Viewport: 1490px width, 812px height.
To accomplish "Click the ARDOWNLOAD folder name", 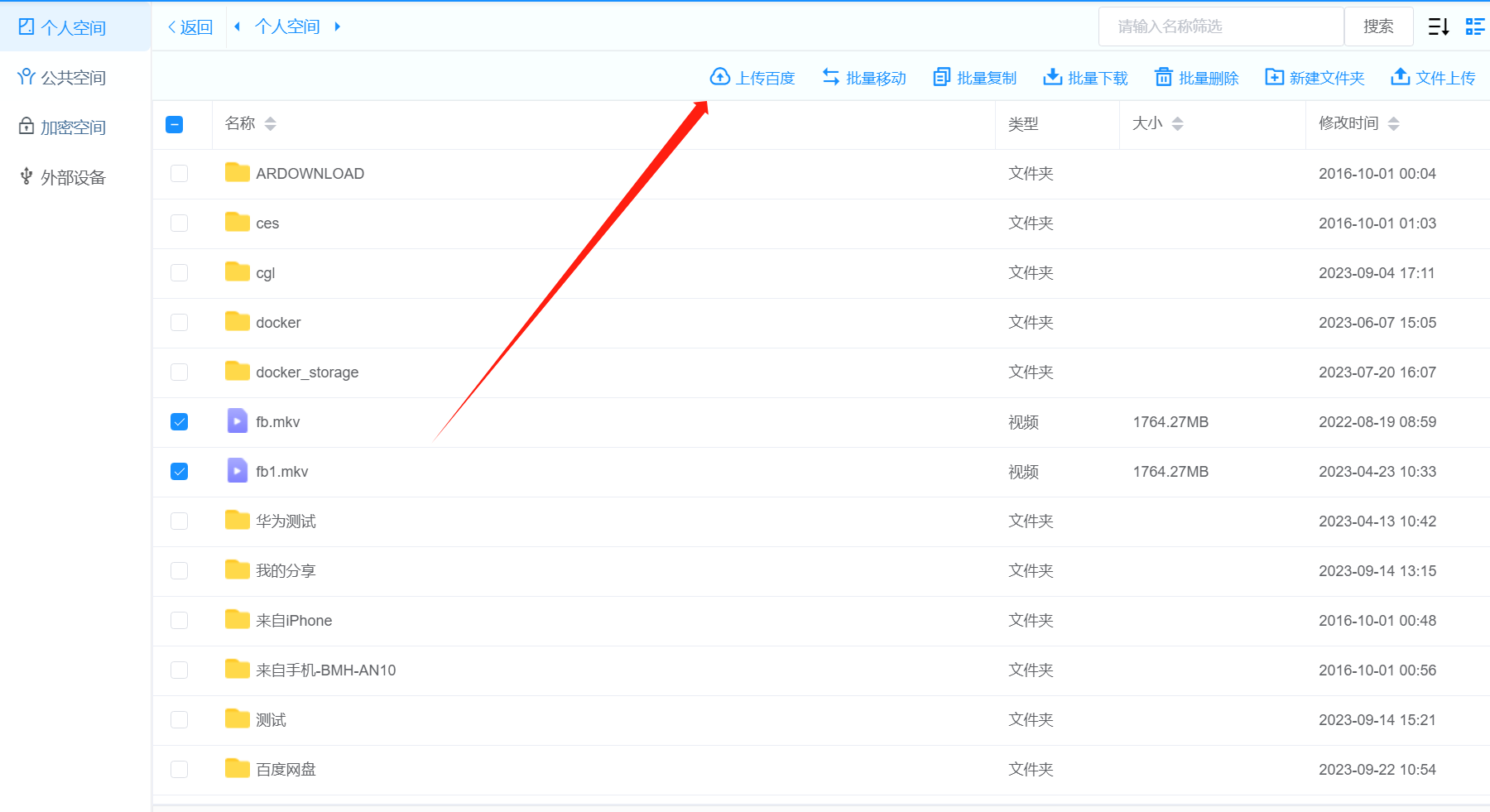I will [x=310, y=173].
